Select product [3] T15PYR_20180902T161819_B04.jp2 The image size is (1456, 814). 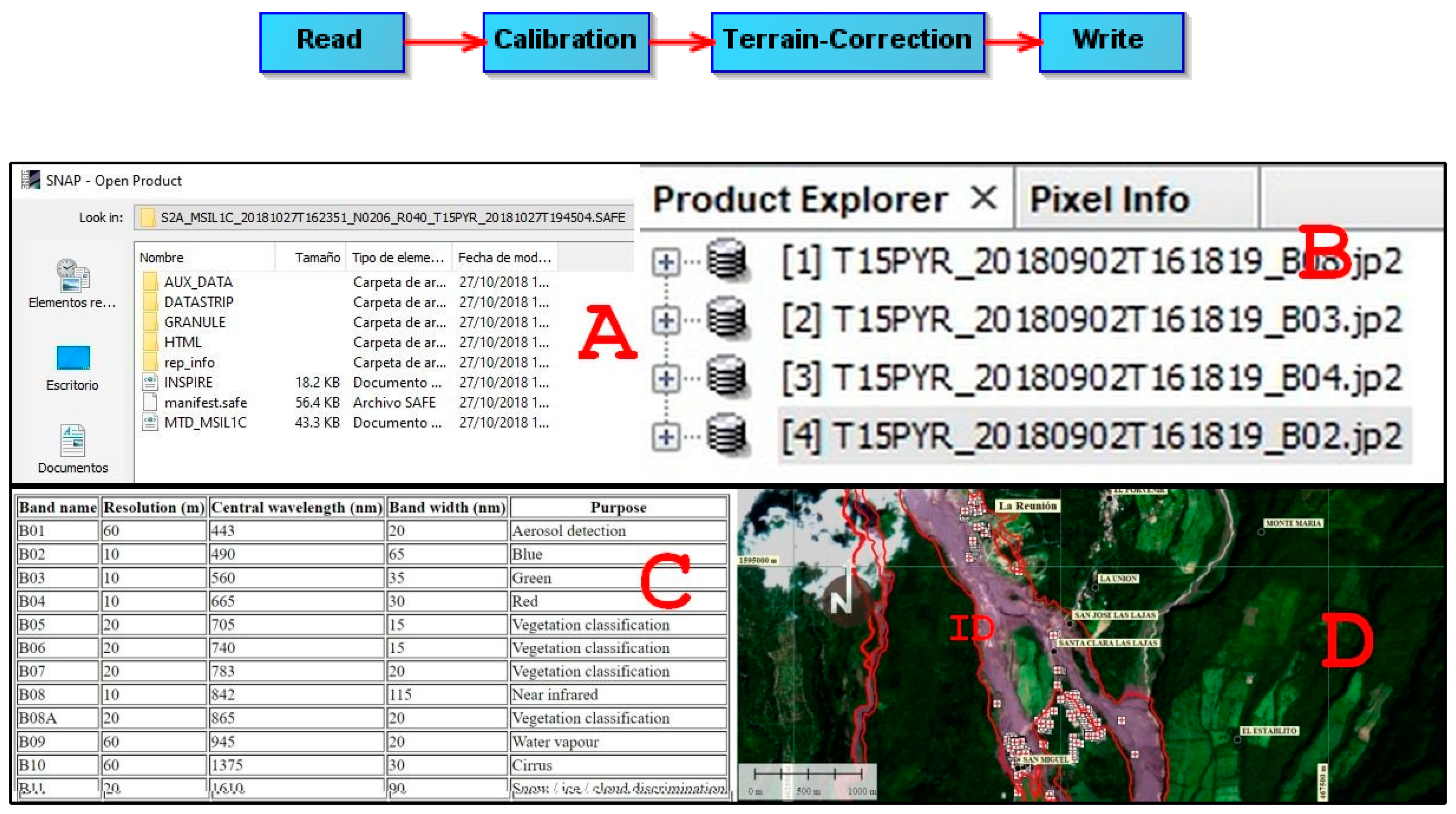coord(1092,378)
